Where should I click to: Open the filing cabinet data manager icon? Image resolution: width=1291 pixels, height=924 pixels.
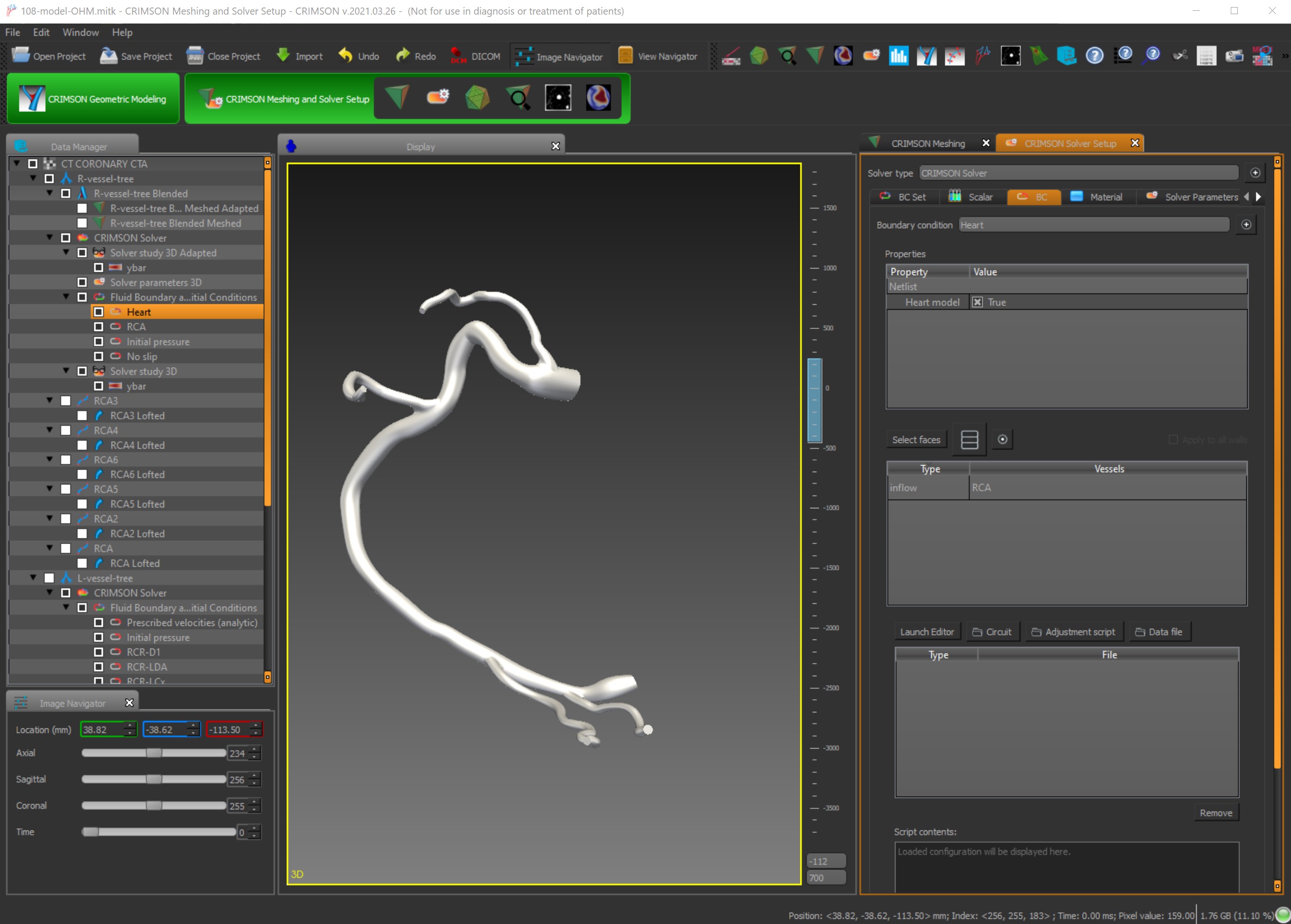click(1066, 56)
